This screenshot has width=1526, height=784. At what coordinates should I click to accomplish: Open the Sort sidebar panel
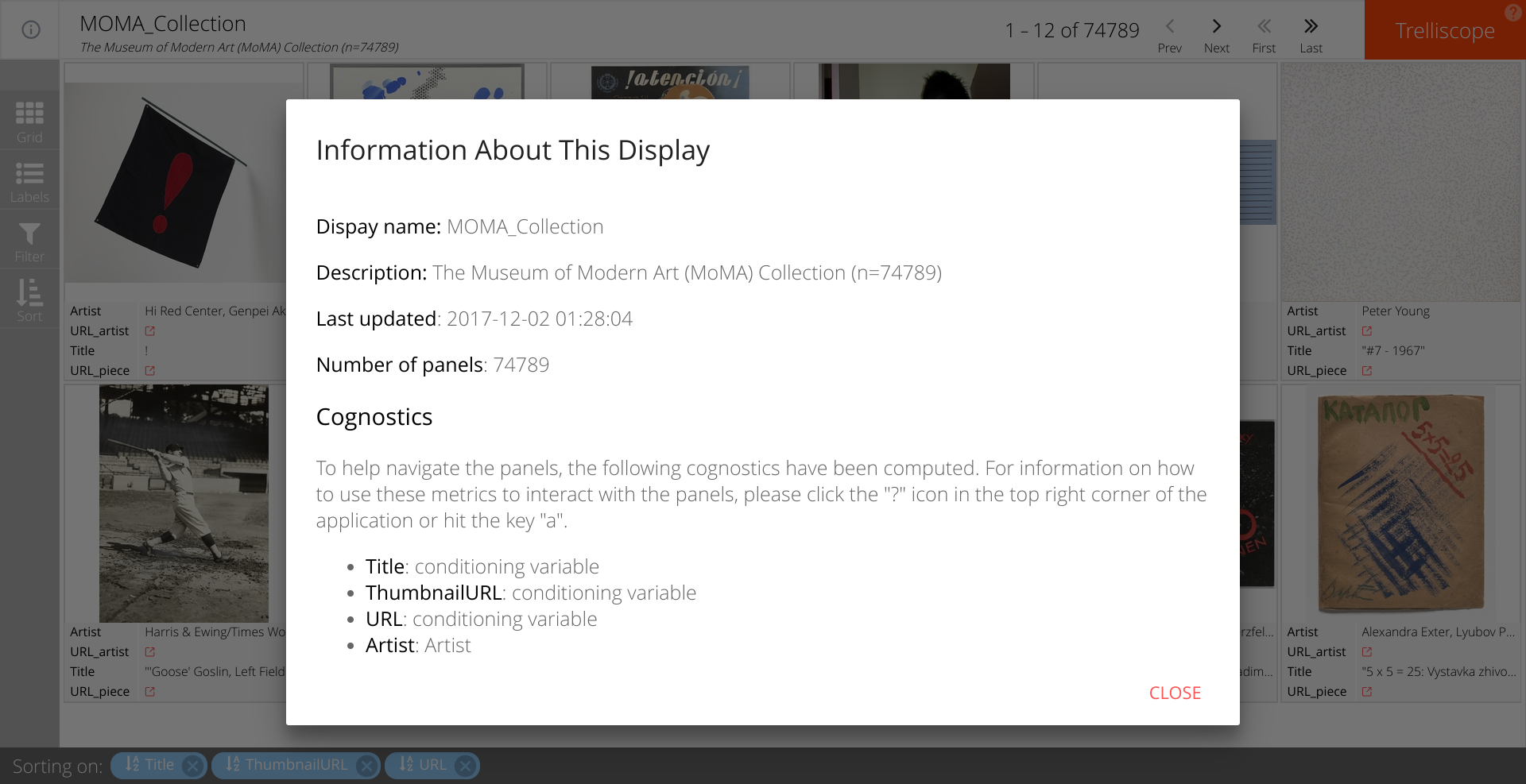29,299
